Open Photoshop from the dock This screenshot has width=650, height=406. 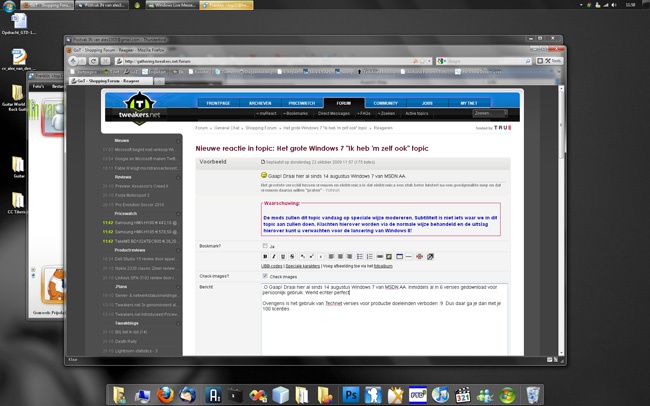pos(350,395)
